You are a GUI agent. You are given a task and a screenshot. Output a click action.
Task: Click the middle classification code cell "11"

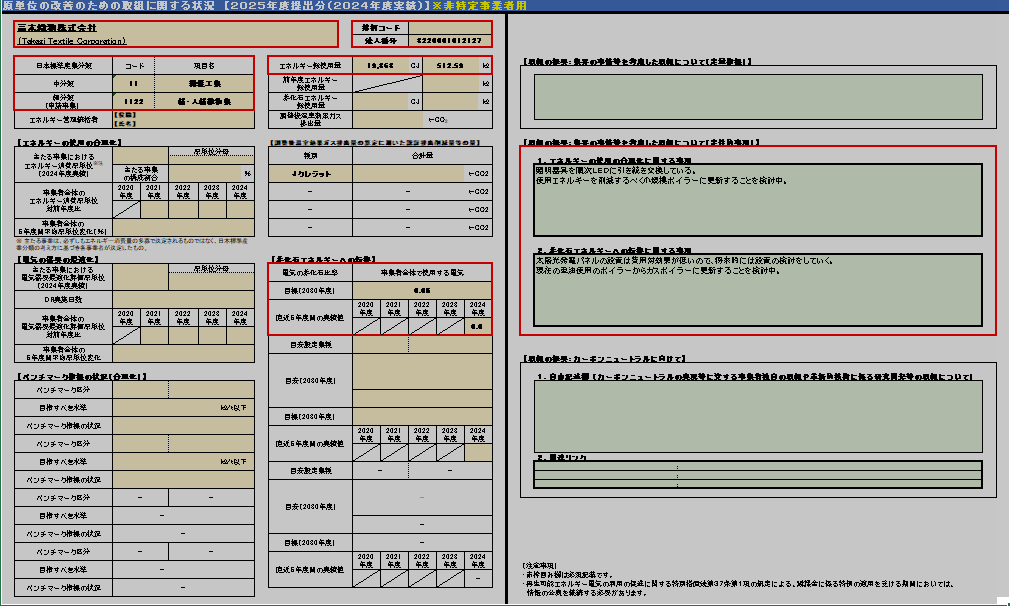click(133, 83)
